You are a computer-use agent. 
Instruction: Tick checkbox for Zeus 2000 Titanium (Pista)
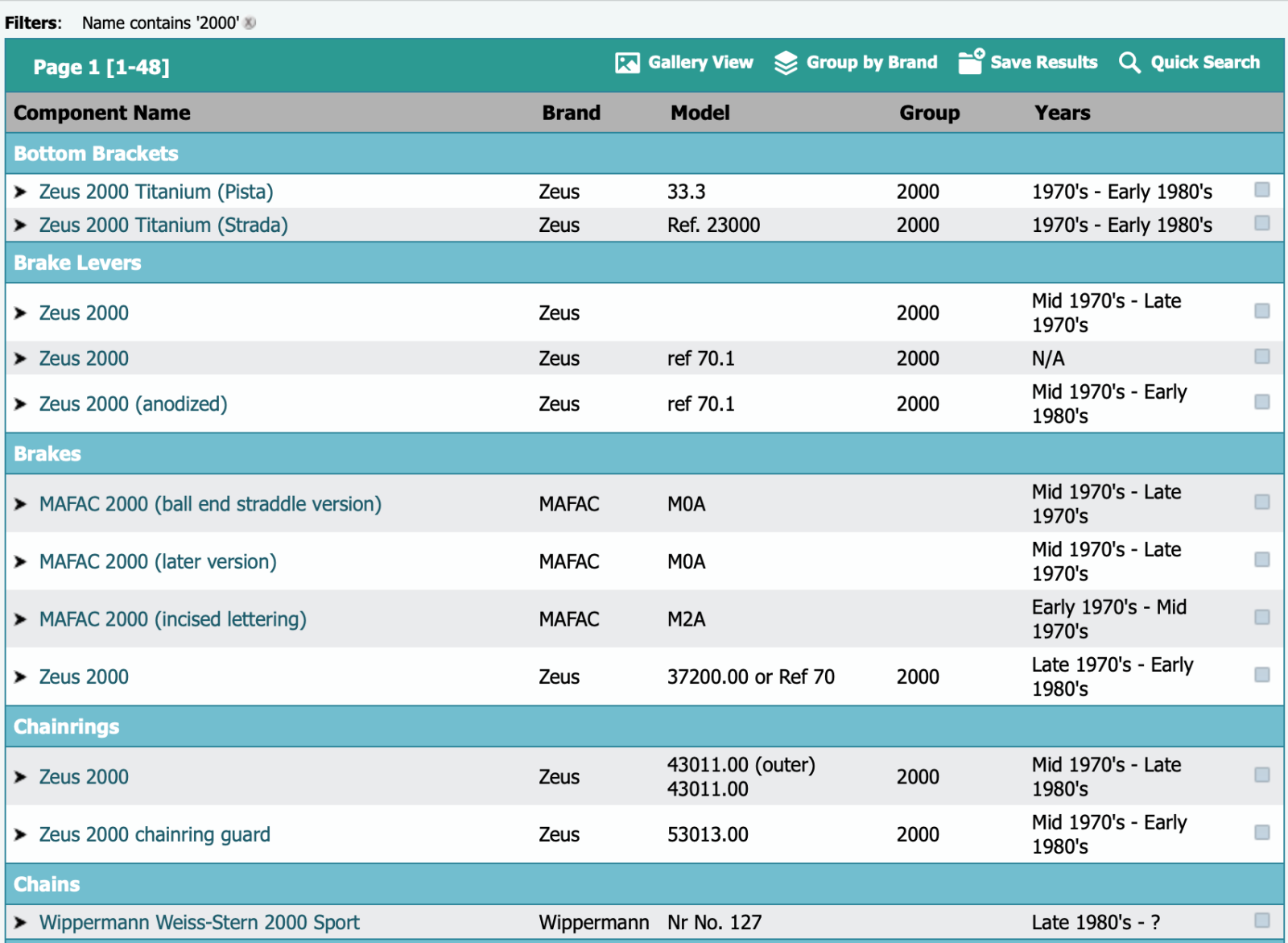[x=1261, y=190]
